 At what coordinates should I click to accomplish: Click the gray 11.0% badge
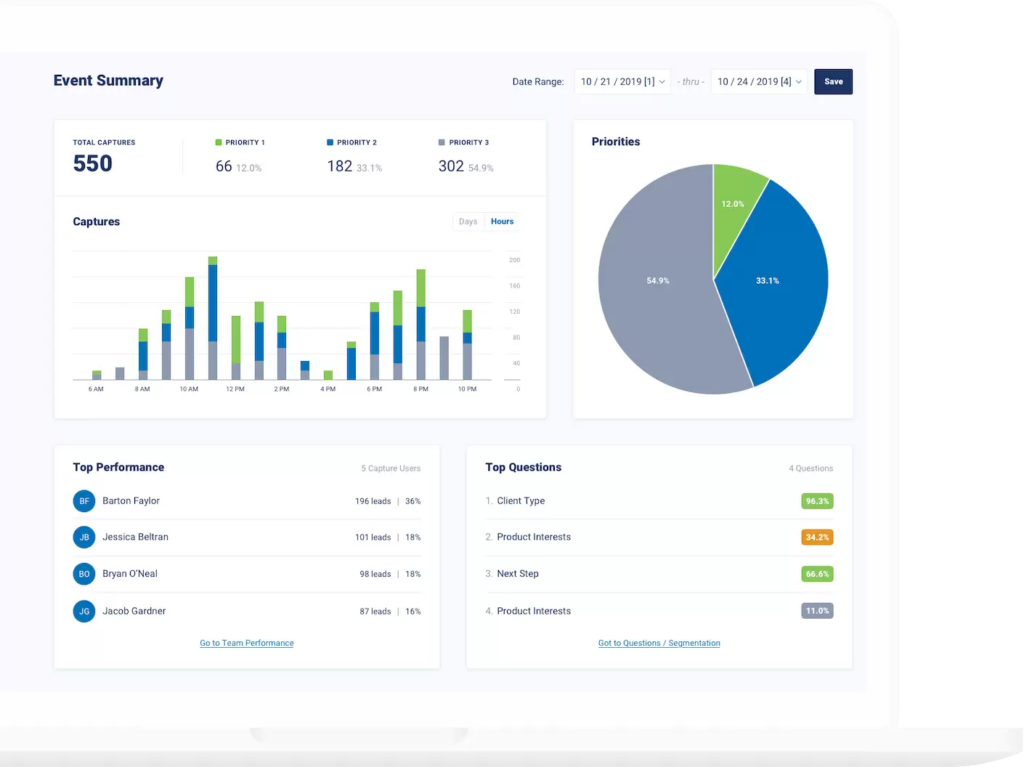817,611
